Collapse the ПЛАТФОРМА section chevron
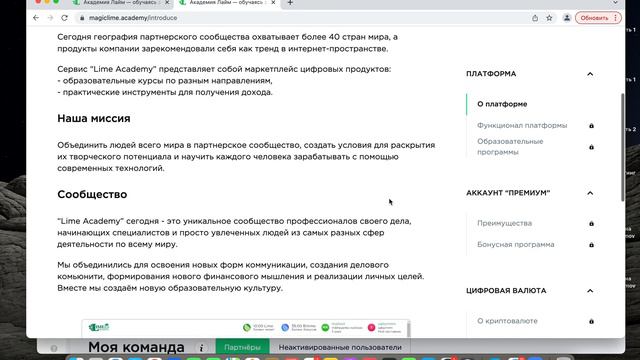The height and width of the screenshot is (360, 640). coord(590,74)
